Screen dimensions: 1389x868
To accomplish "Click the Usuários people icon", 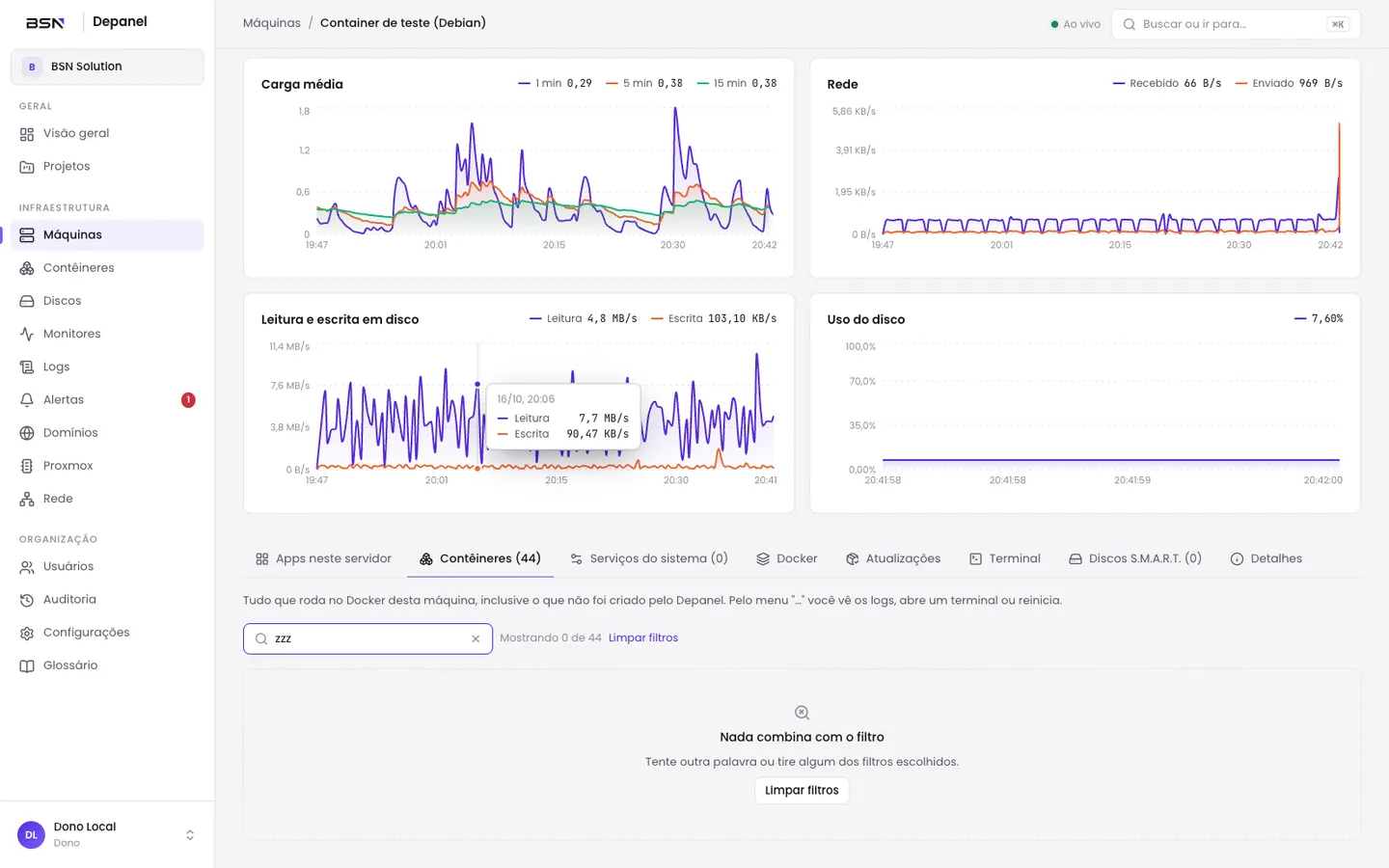I will pyautogui.click(x=27, y=567).
